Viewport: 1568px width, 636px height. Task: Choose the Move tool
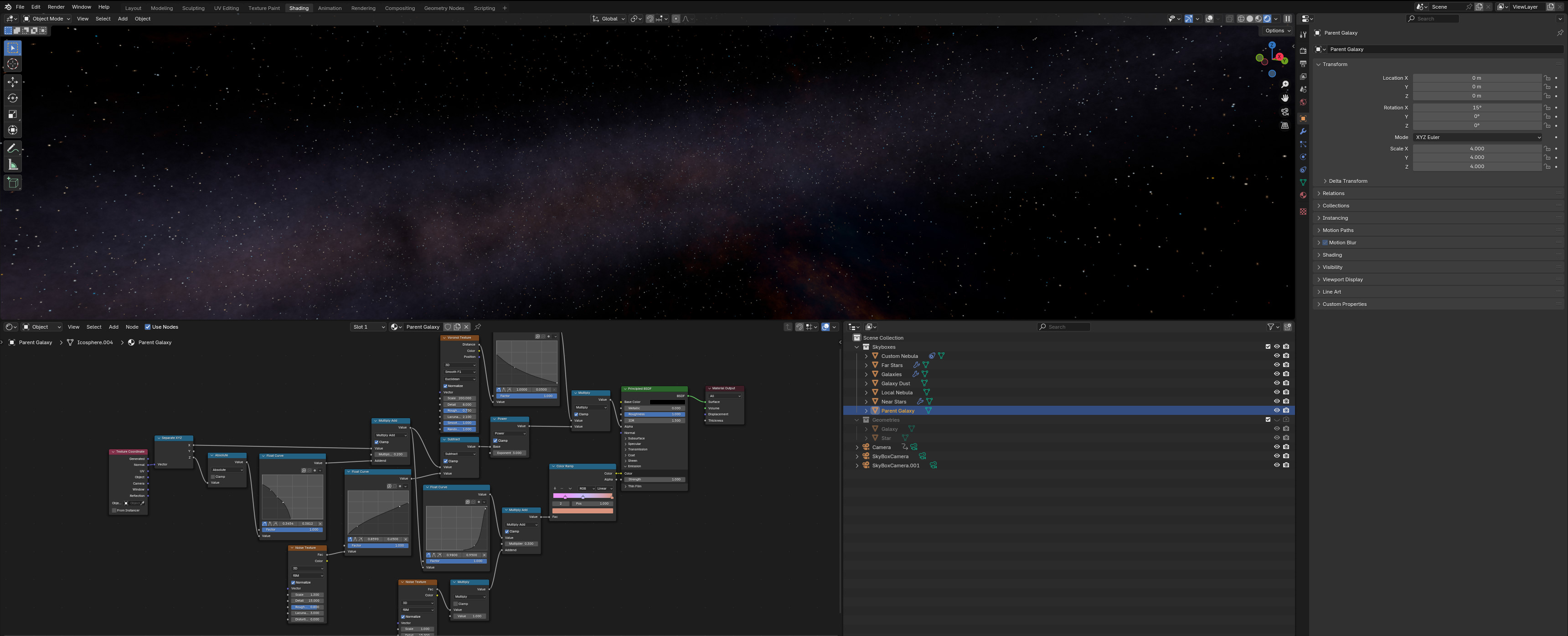tap(13, 82)
